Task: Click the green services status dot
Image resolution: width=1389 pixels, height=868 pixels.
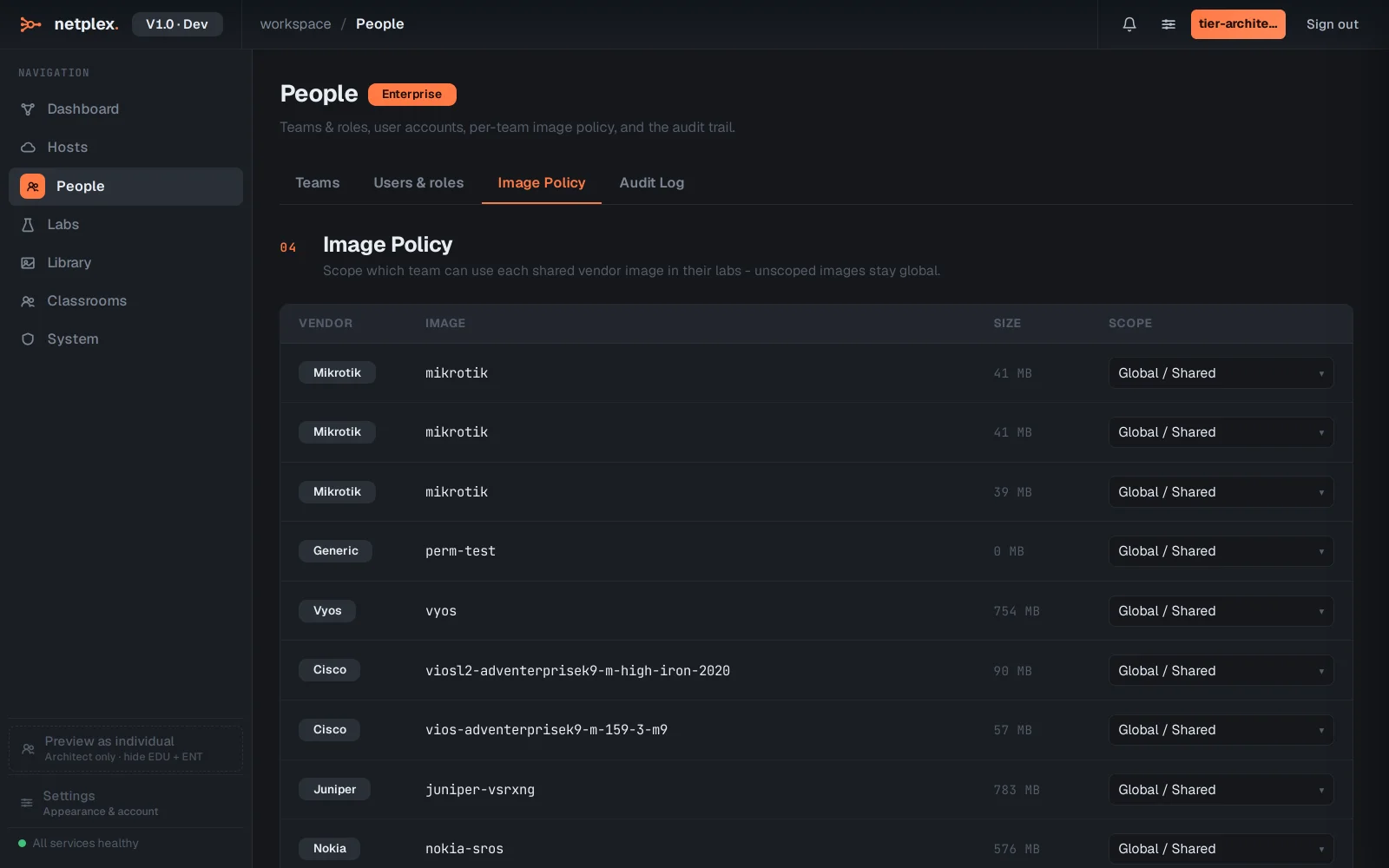Action: pyautogui.click(x=23, y=843)
